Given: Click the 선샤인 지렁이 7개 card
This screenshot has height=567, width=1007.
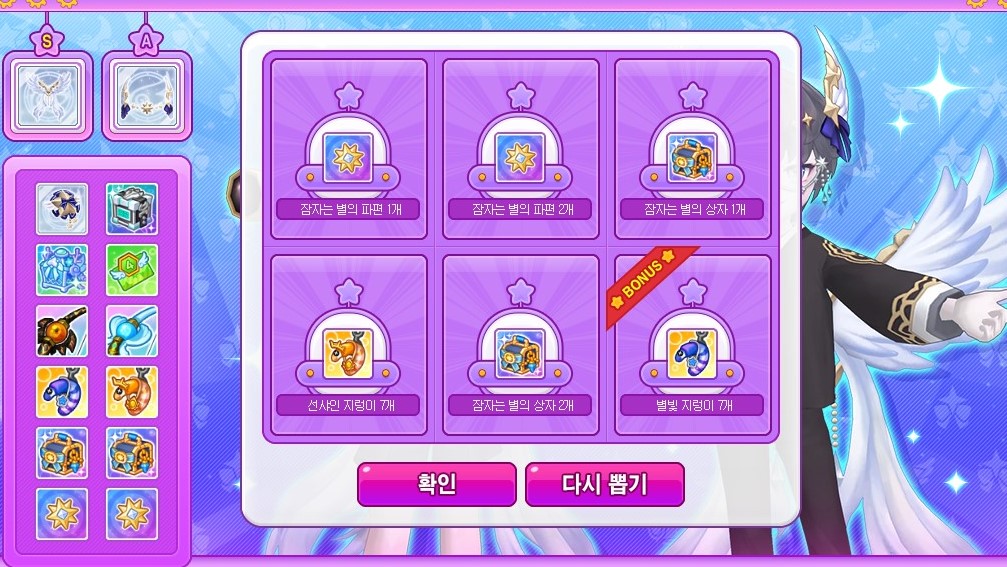Looking at the screenshot, I should (x=349, y=345).
